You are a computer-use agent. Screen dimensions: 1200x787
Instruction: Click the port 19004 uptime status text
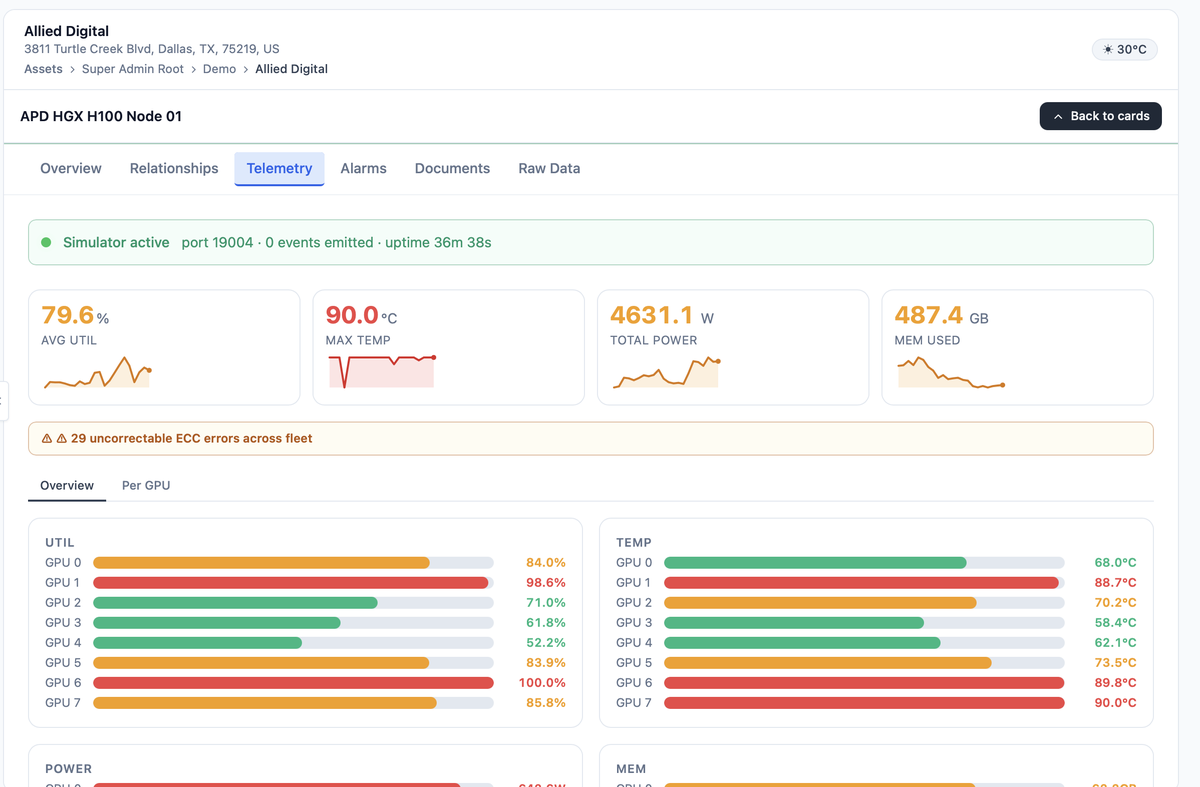[x=336, y=242]
